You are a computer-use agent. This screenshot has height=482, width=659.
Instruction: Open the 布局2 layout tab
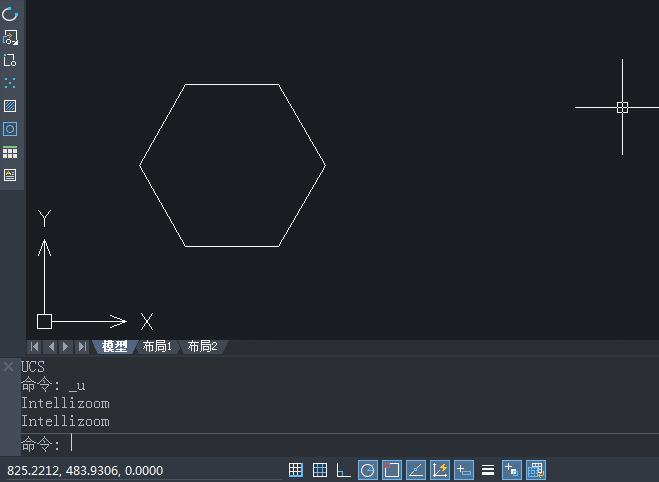[x=203, y=347]
